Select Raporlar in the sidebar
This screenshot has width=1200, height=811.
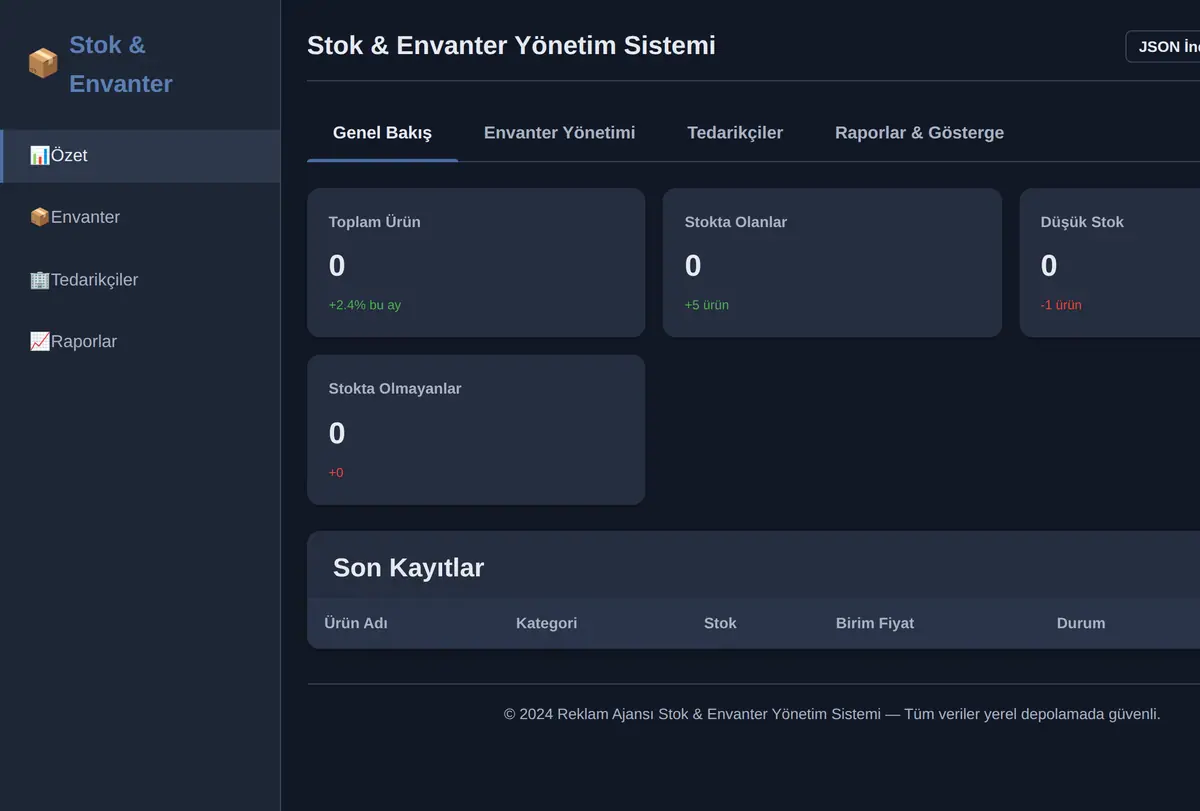coord(140,342)
